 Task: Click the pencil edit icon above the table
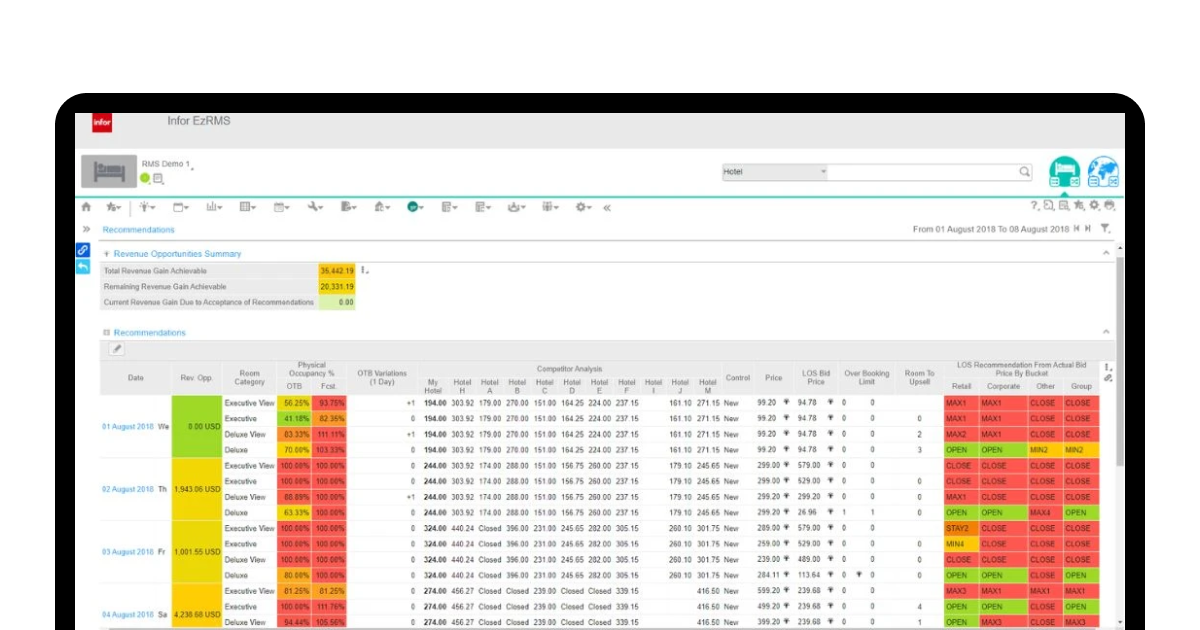[117, 348]
